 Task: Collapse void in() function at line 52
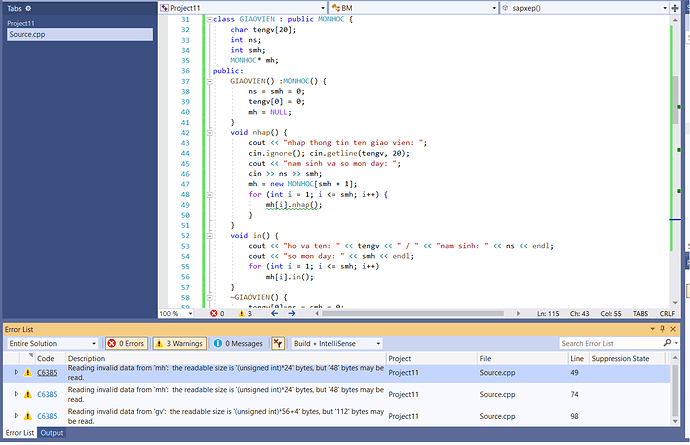point(209,236)
